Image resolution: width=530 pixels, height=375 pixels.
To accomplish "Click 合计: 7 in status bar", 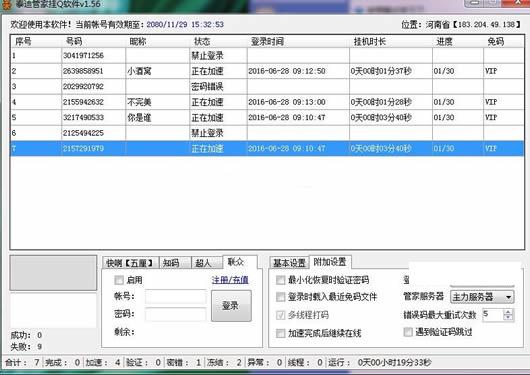I will [22, 363].
